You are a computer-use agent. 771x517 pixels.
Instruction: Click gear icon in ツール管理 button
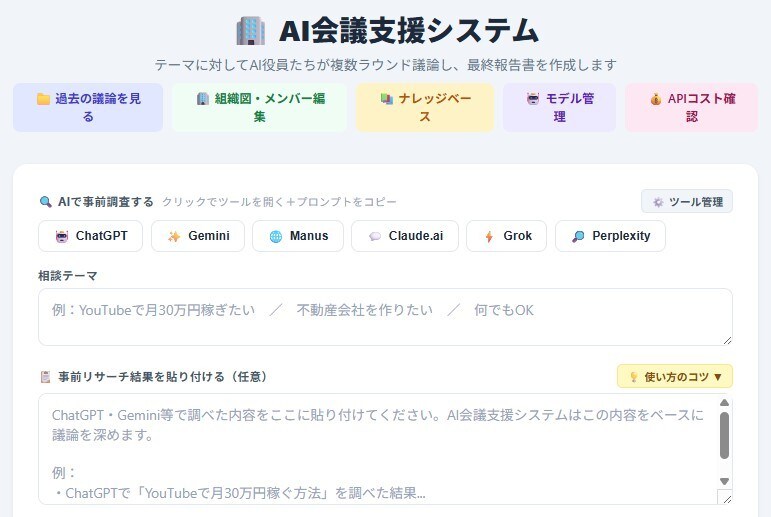click(658, 202)
